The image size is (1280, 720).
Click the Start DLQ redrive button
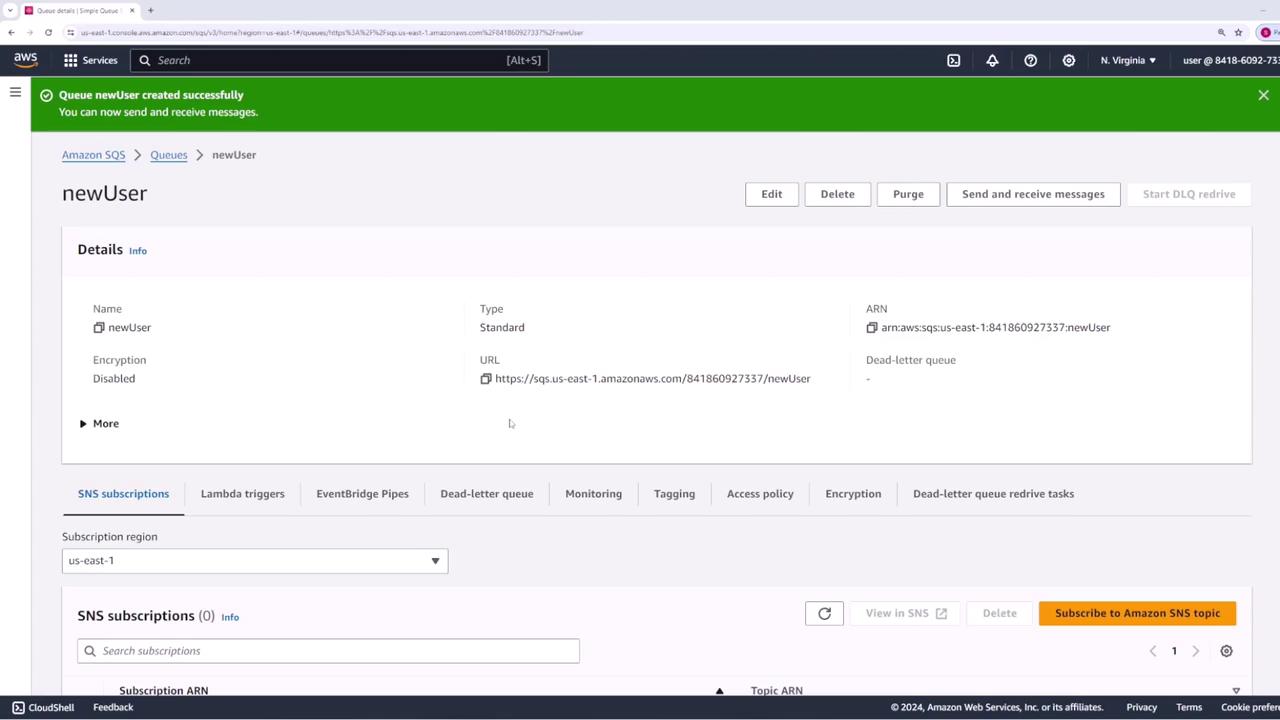point(1189,194)
